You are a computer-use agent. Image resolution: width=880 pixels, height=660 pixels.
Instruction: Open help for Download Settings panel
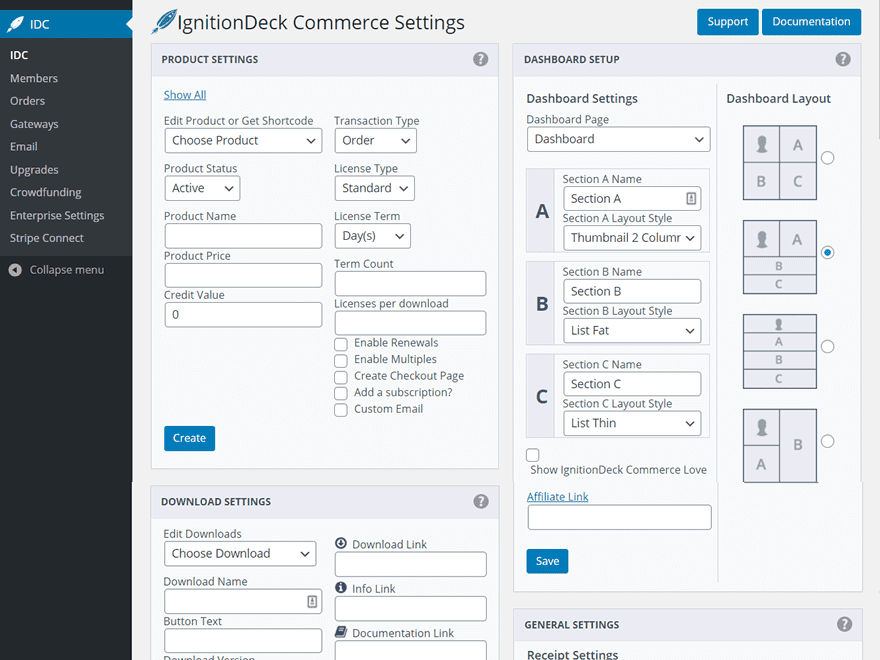pyautogui.click(x=480, y=501)
